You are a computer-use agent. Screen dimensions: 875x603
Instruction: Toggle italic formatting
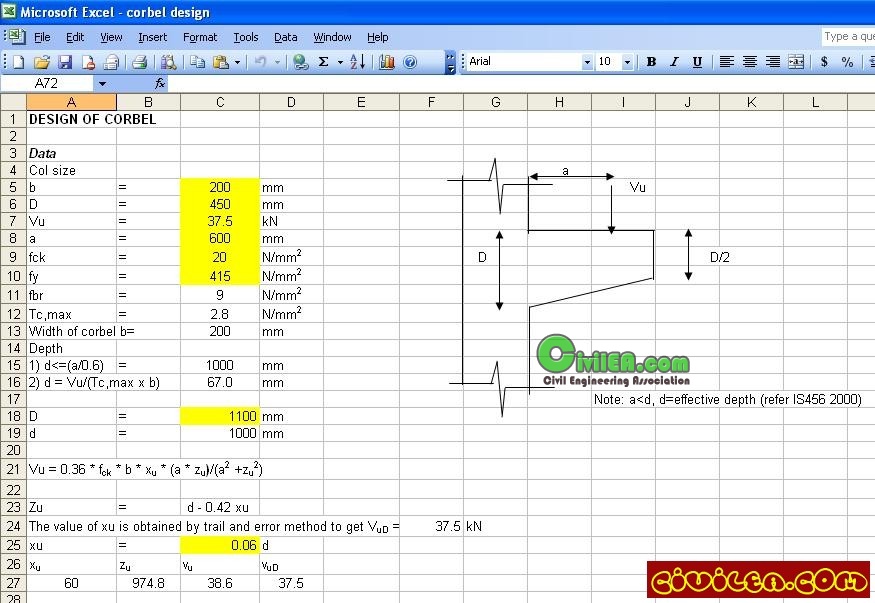[x=674, y=62]
